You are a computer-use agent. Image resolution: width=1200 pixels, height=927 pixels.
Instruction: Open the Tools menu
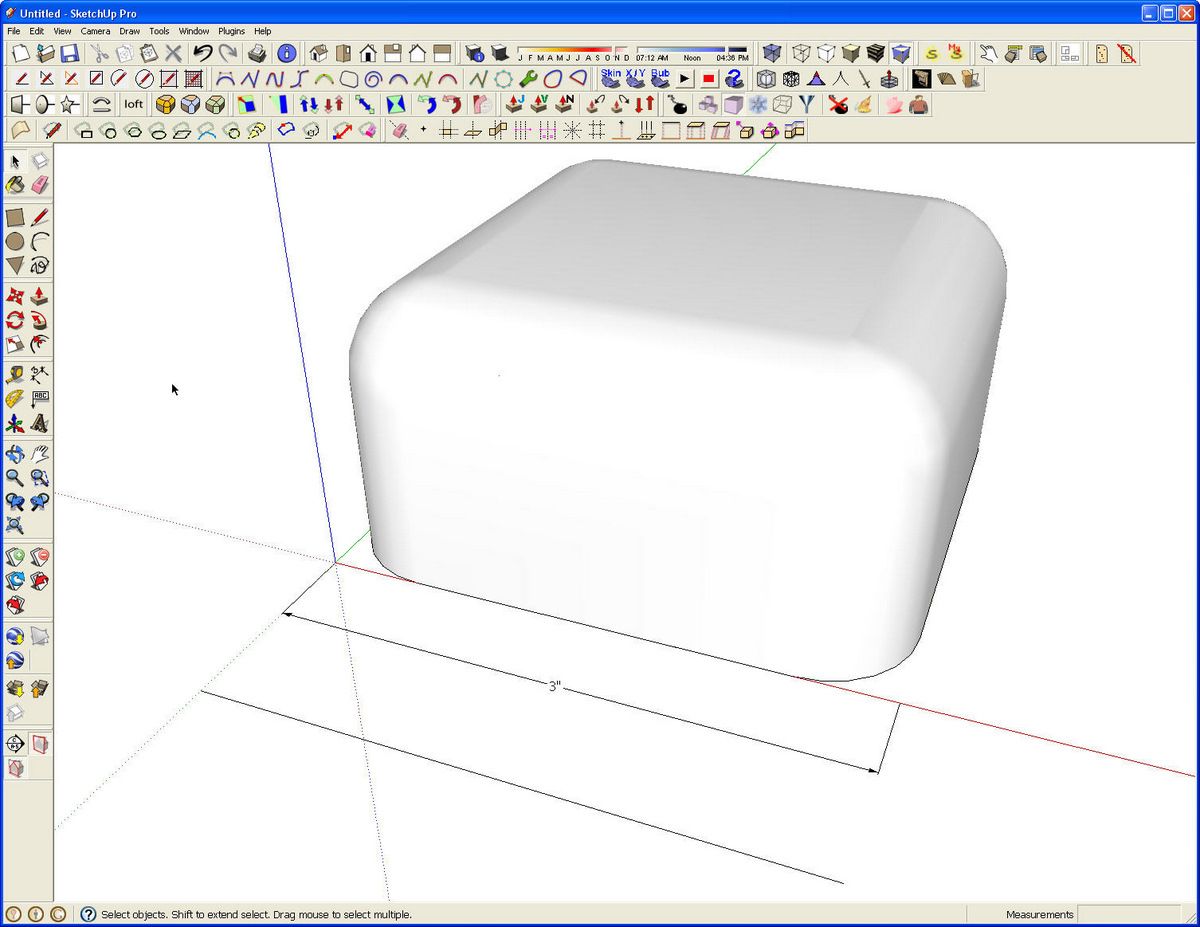coord(160,31)
